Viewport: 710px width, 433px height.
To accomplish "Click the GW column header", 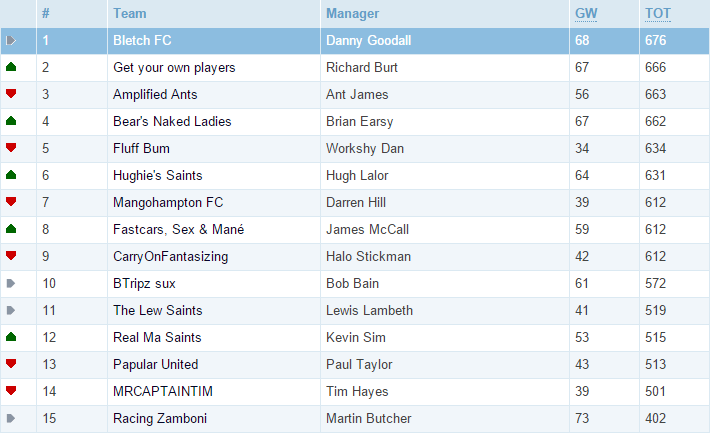I will [x=586, y=14].
